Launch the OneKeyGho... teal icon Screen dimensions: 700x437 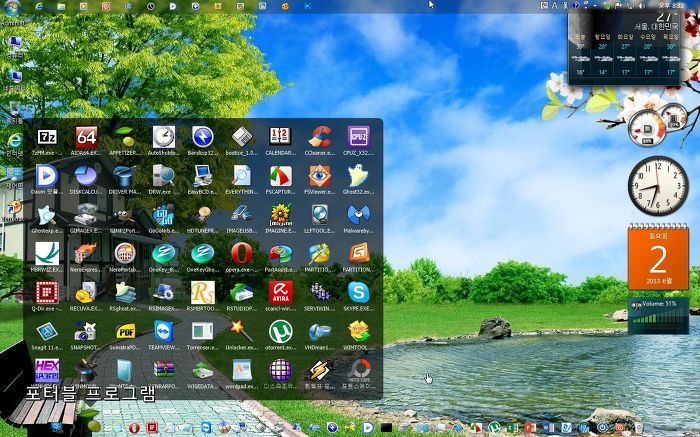pos(203,254)
